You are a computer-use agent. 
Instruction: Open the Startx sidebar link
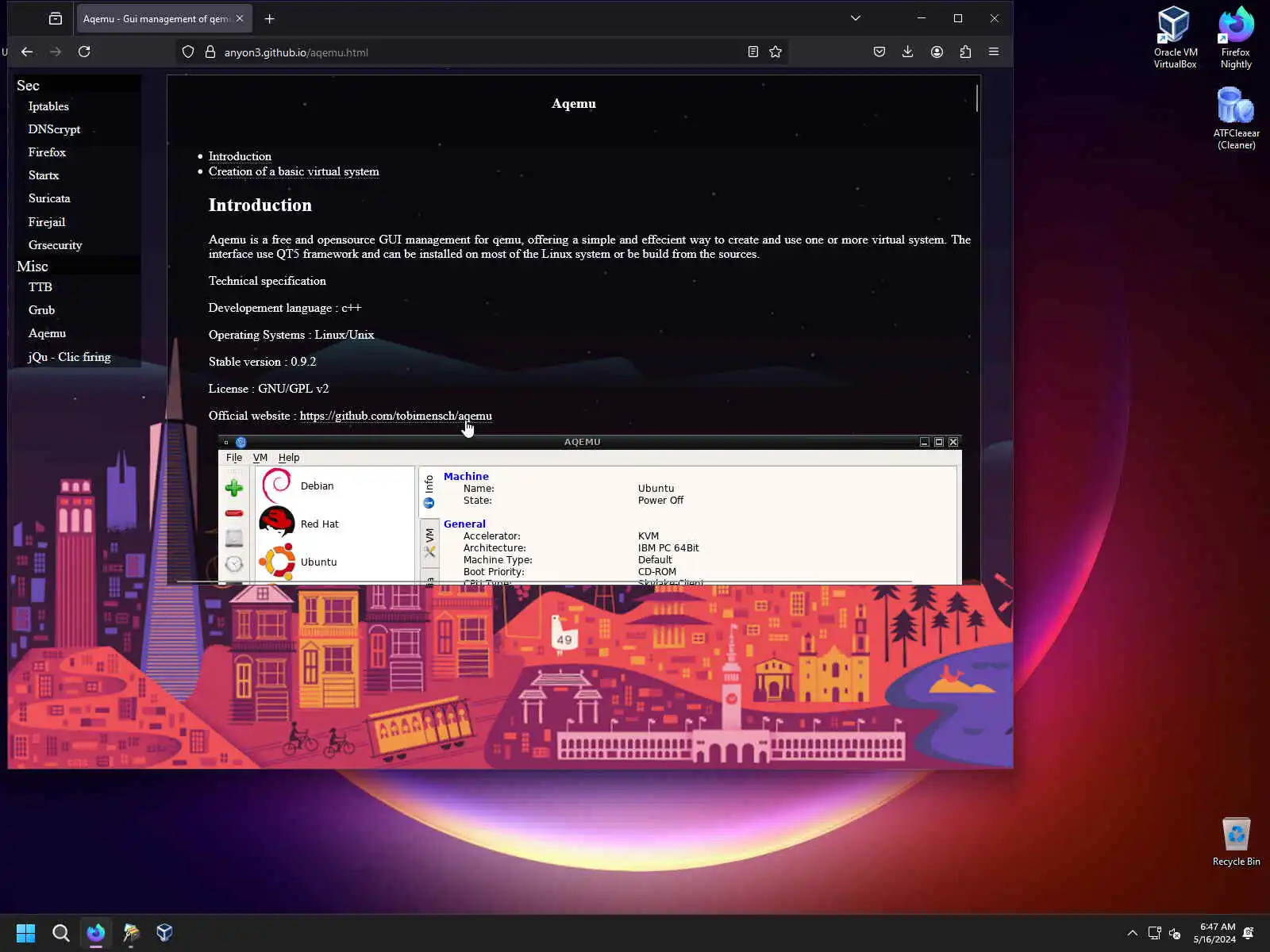click(44, 175)
